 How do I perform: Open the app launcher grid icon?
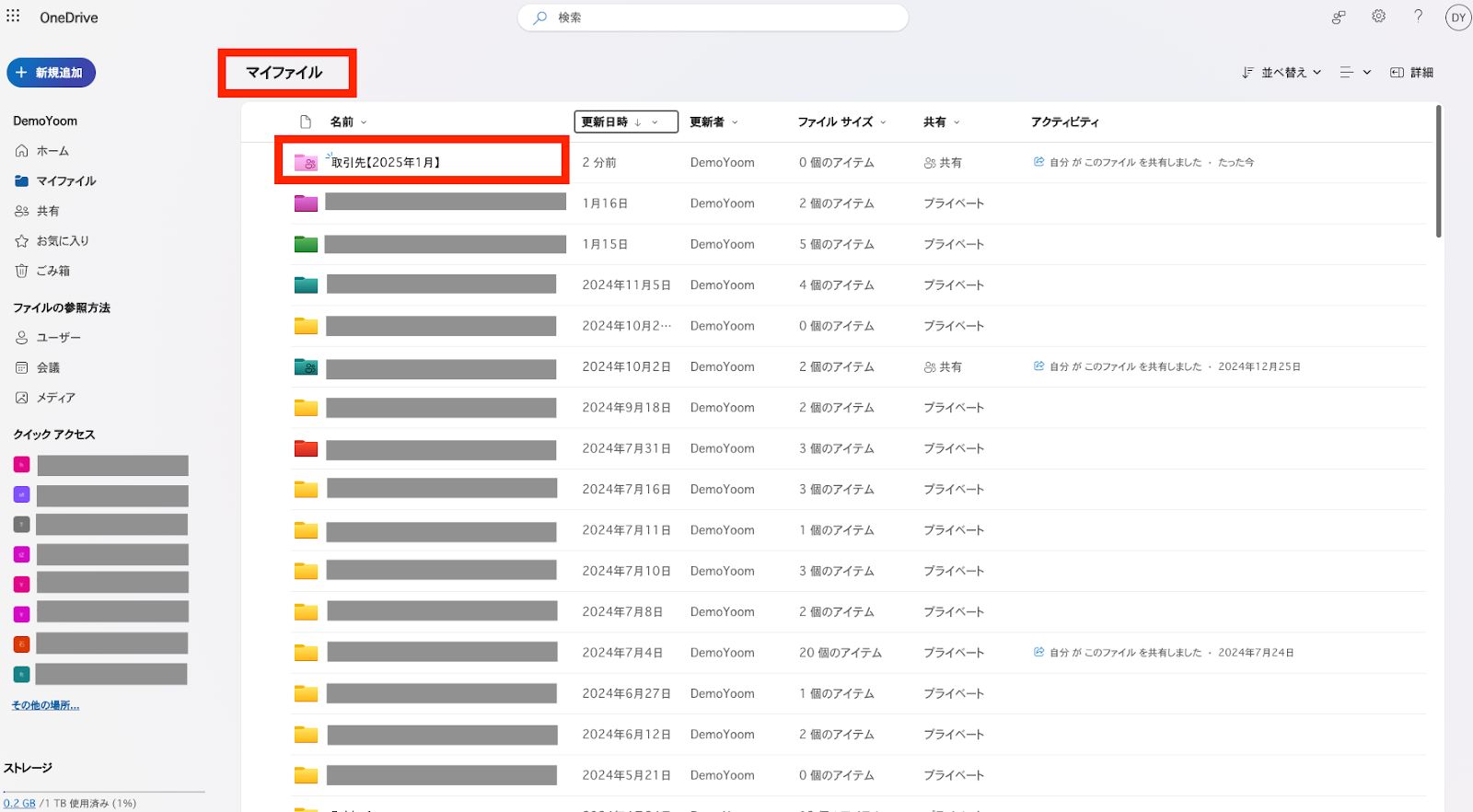click(x=13, y=16)
